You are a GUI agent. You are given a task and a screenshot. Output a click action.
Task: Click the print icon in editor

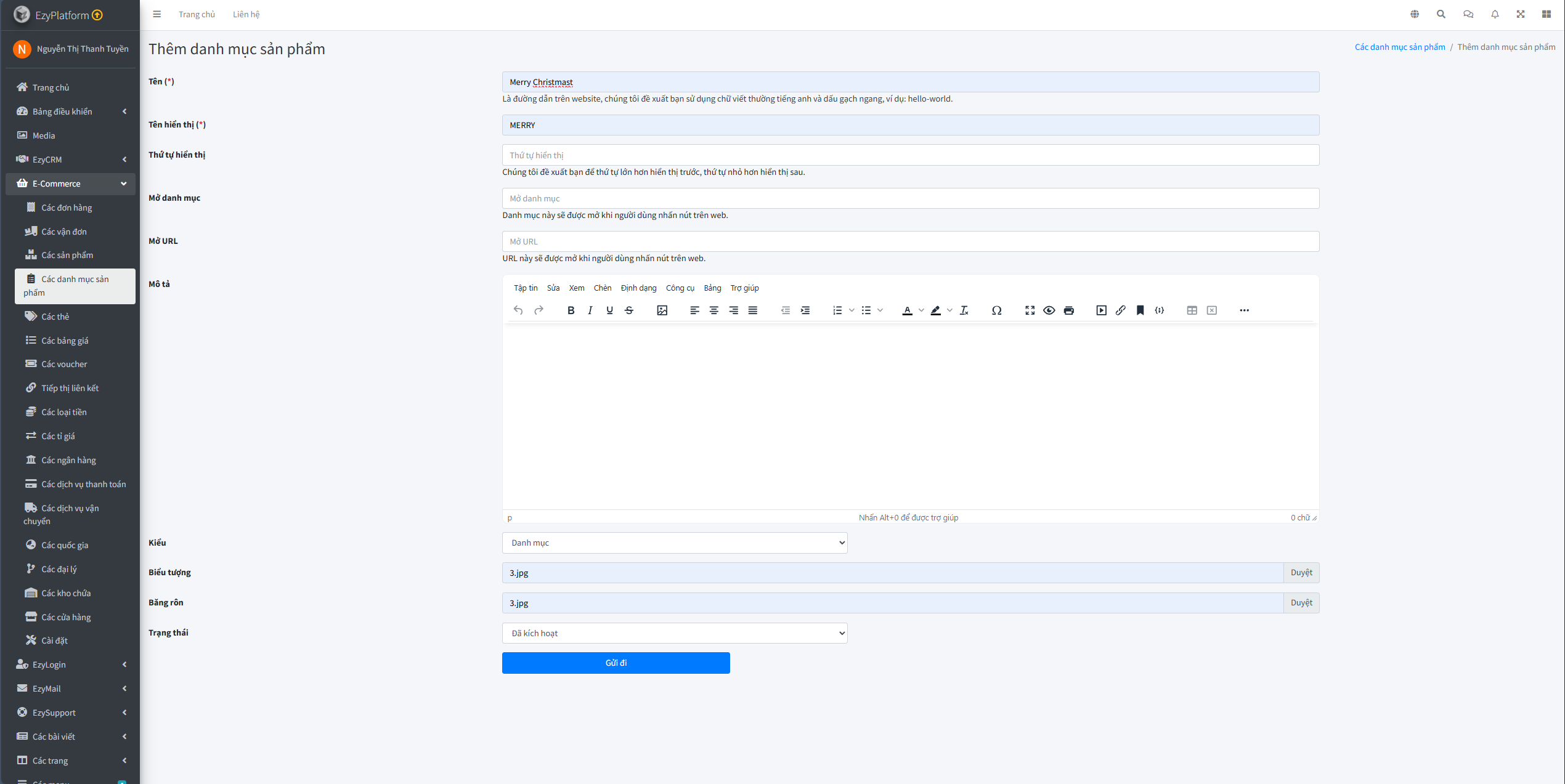[x=1068, y=310]
